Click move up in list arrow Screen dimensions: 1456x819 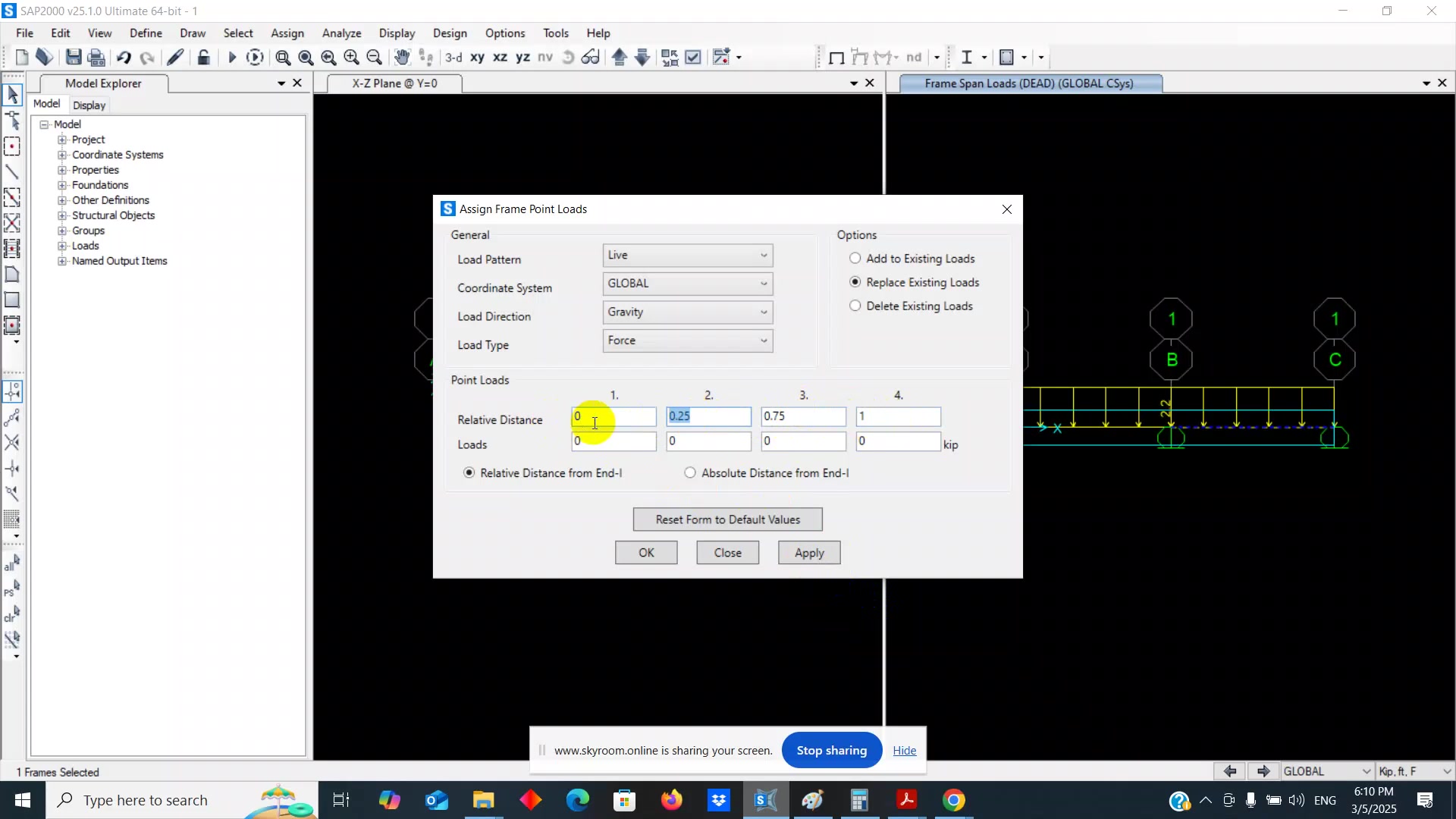click(x=619, y=58)
